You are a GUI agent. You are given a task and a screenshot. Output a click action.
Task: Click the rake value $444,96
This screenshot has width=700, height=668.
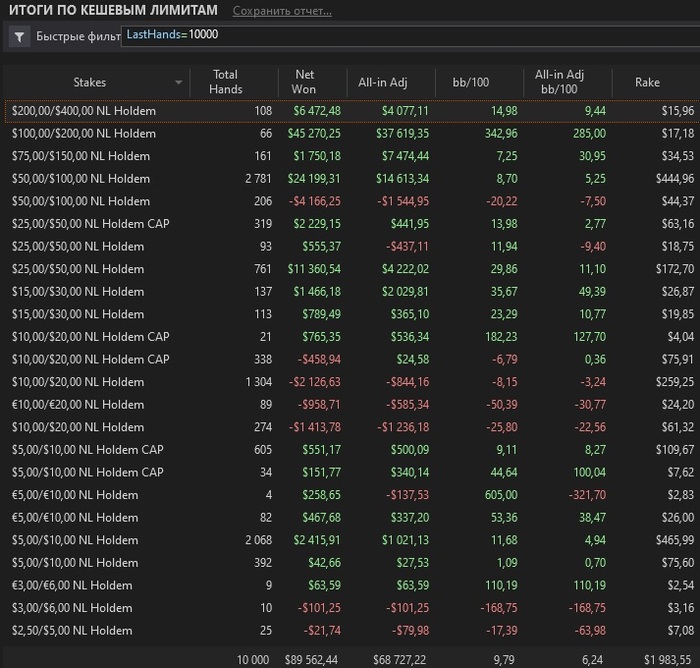(x=675, y=179)
